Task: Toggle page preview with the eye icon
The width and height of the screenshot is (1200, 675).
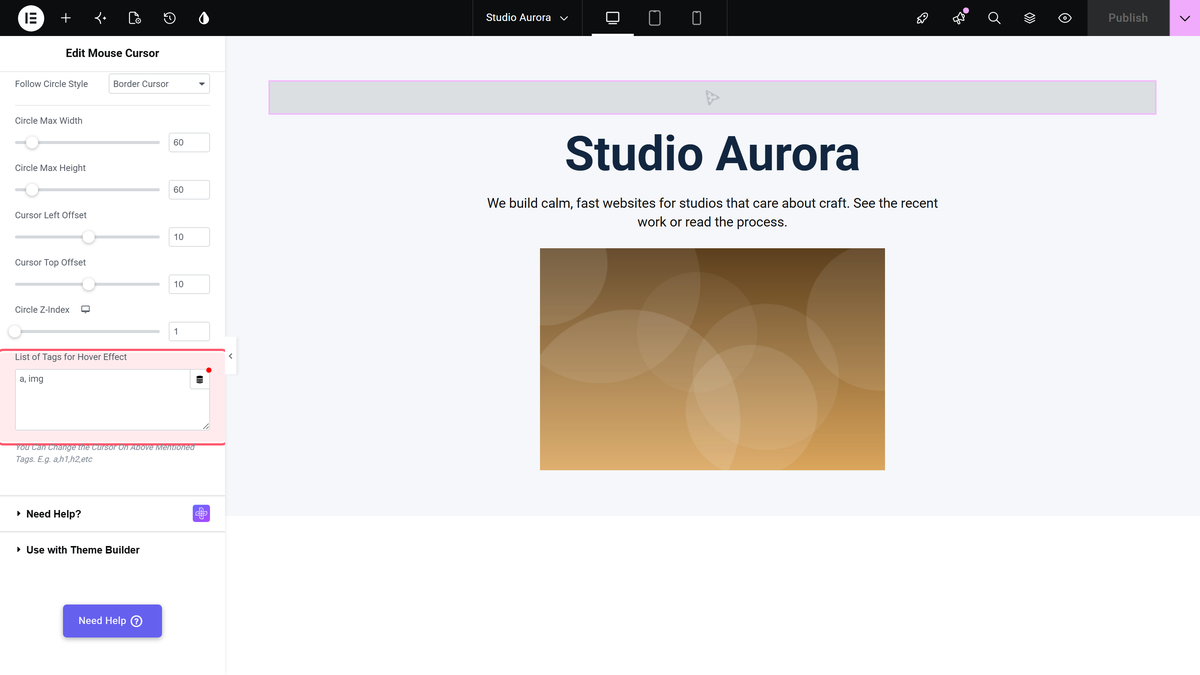Action: (x=1065, y=18)
